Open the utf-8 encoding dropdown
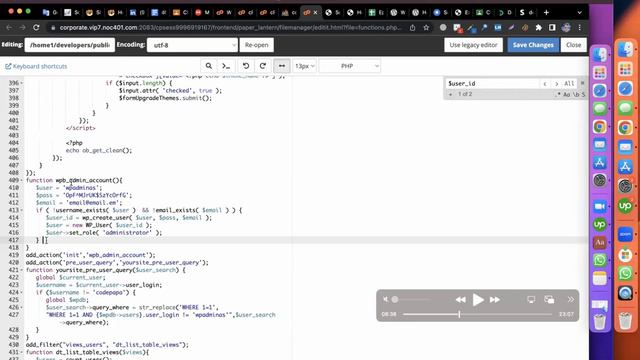Screen dimensions: 640x360 192,45
